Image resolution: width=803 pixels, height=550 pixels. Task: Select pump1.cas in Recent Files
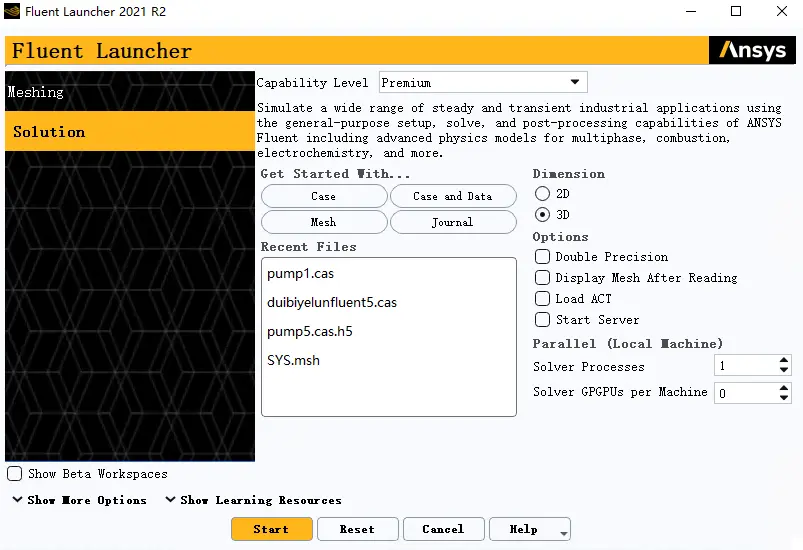(301, 273)
